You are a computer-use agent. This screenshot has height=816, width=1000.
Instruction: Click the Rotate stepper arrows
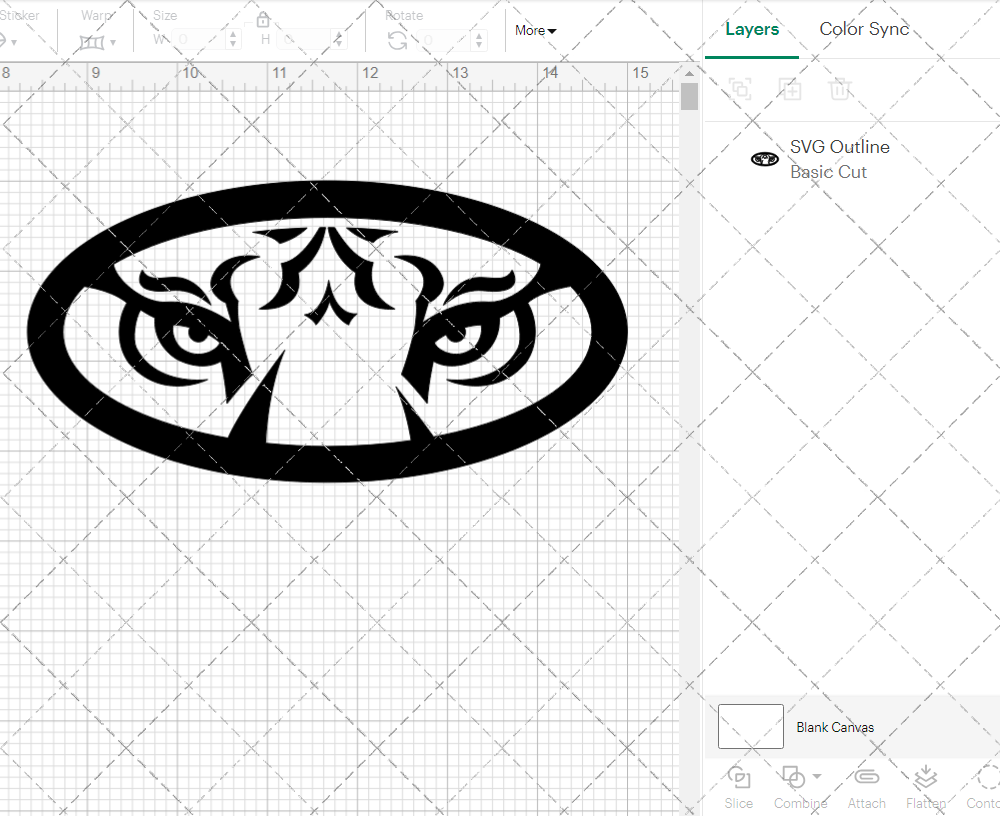pyautogui.click(x=478, y=40)
